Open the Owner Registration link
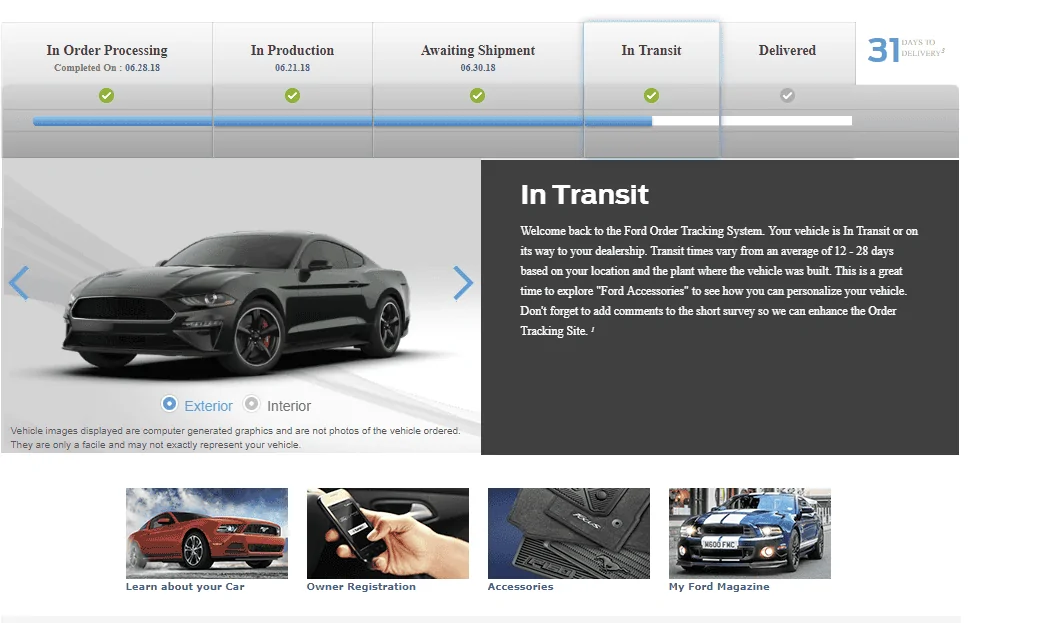 [x=361, y=586]
